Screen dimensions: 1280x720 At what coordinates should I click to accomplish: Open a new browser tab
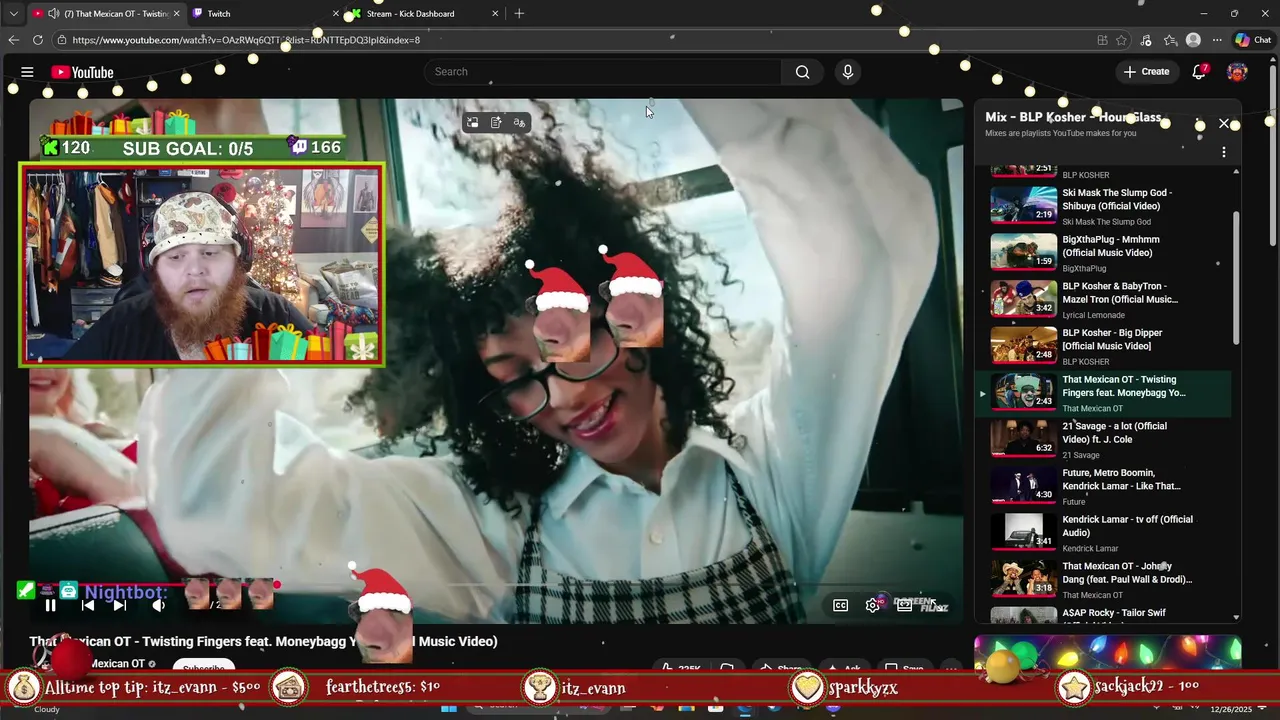click(519, 14)
